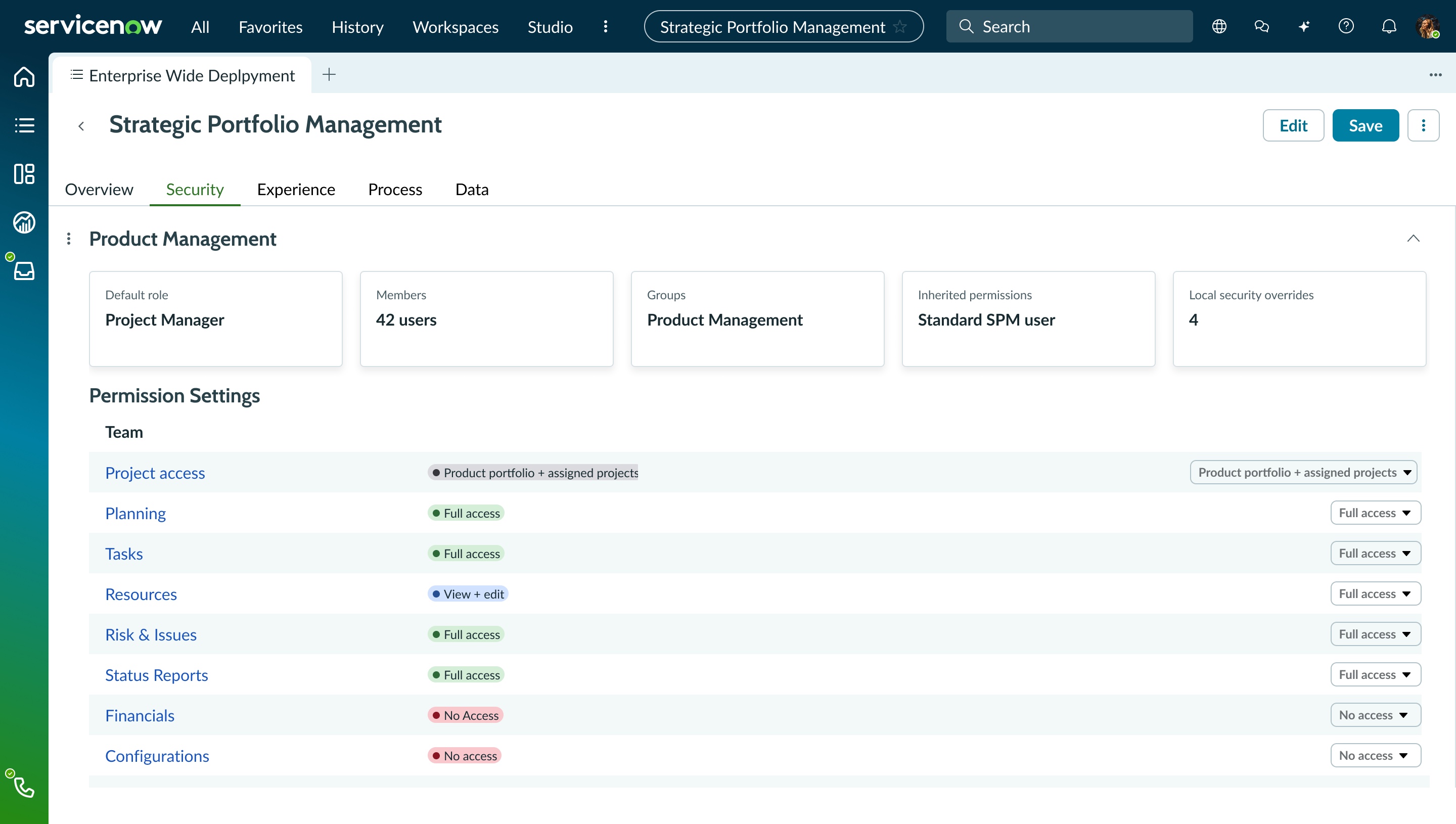This screenshot has height=824, width=1456.
Task: Open the dashboard layout icon in the sidebar
Action: click(24, 174)
